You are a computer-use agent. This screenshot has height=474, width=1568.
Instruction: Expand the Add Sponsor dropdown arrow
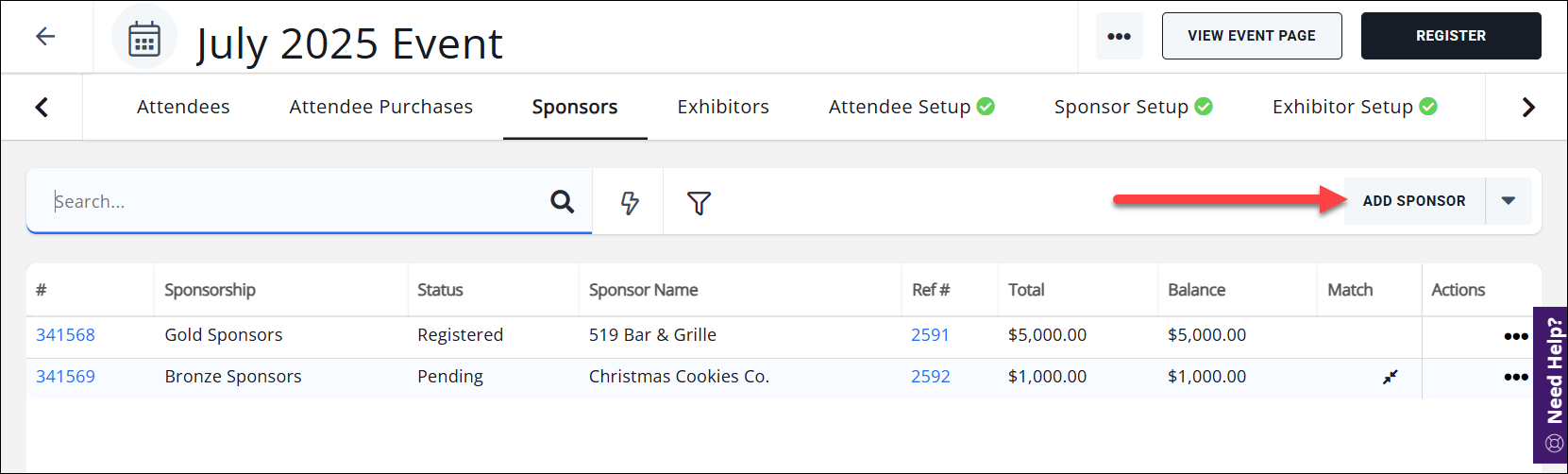(x=1509, y=201)
